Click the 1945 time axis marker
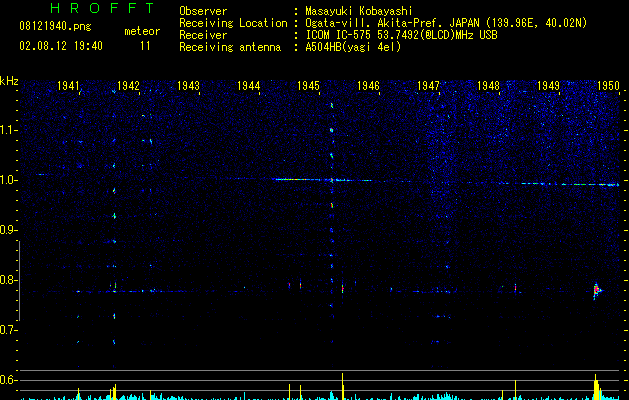 tap(308, 85)
